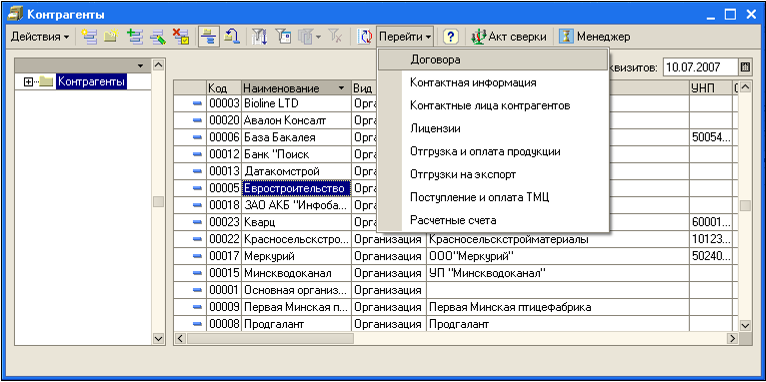The width and height of the screenshot is (766, 382).
Task: Toggle hierarchical list view icon
Action: click(x=209, y=37)
